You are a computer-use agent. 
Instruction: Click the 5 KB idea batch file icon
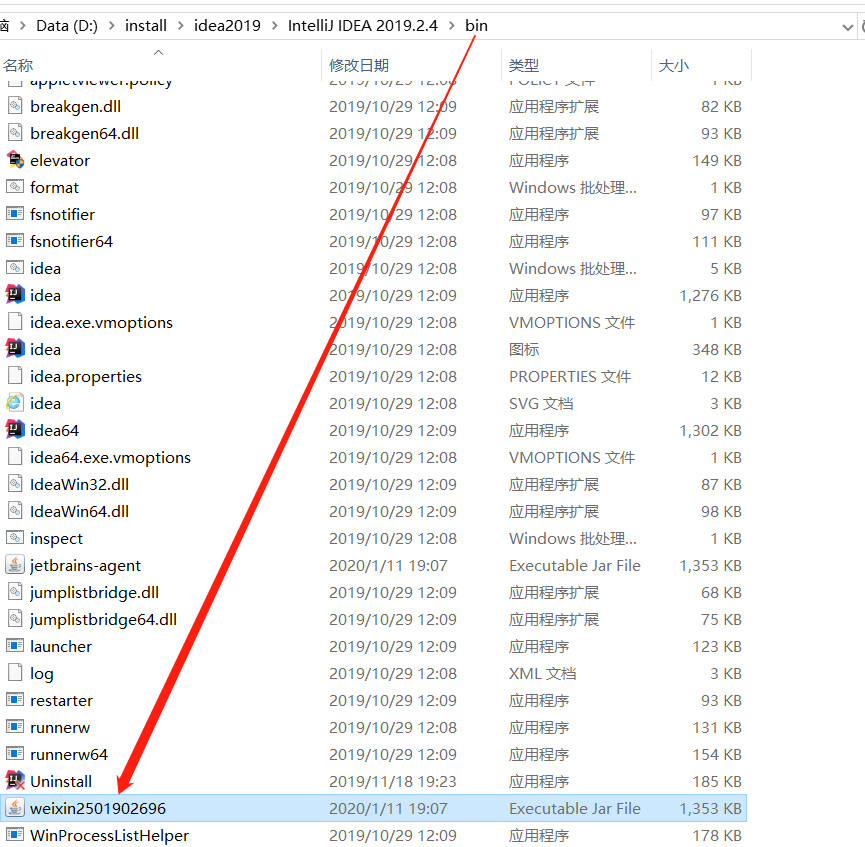coord(15,268)
